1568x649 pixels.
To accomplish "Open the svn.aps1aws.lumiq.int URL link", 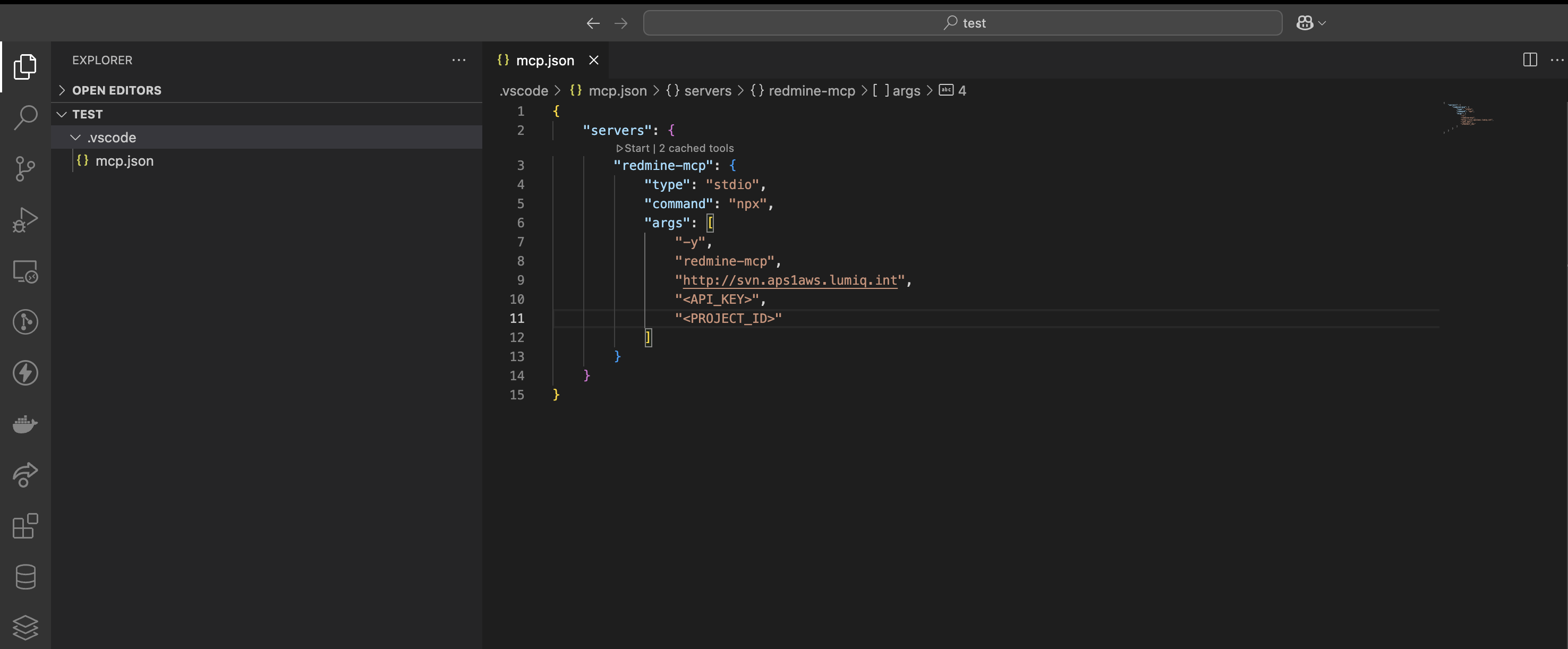I will pyautogui.click(x=789, y=280).
